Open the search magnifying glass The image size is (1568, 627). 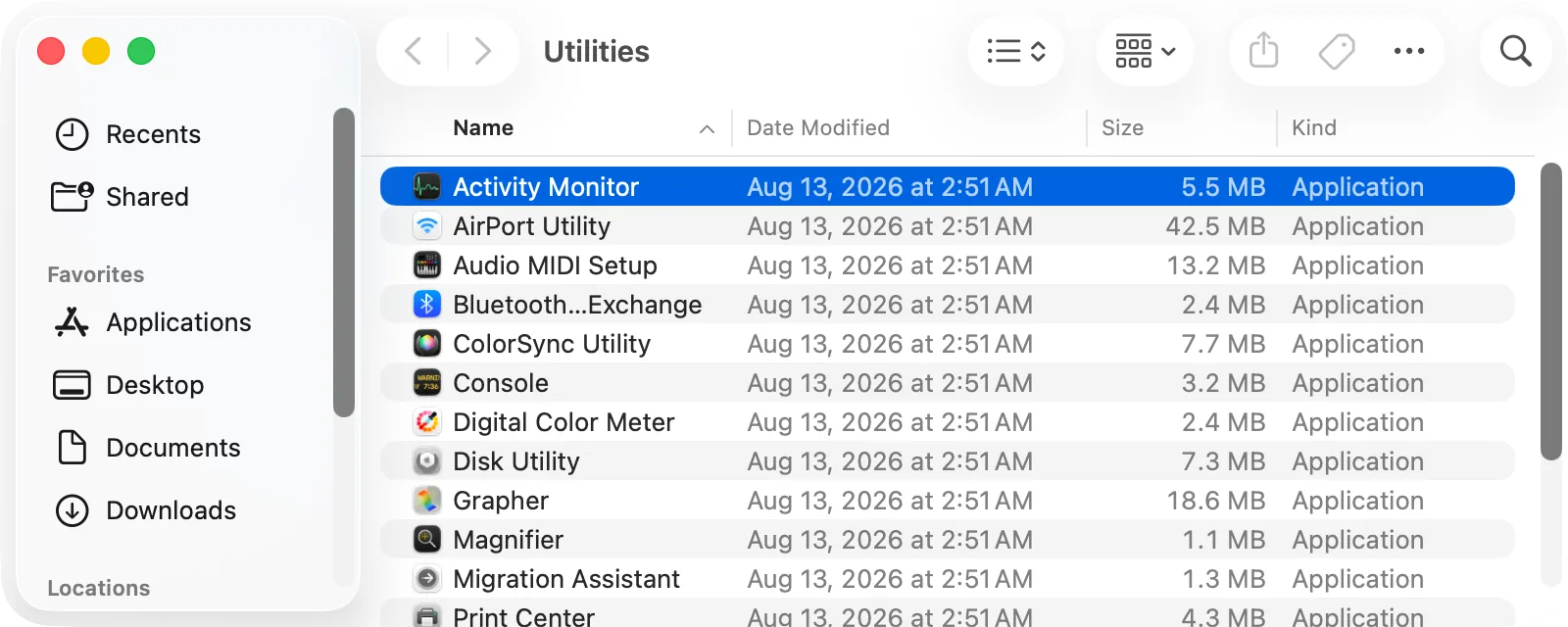pyautogui.click(x=1515, y=51)
